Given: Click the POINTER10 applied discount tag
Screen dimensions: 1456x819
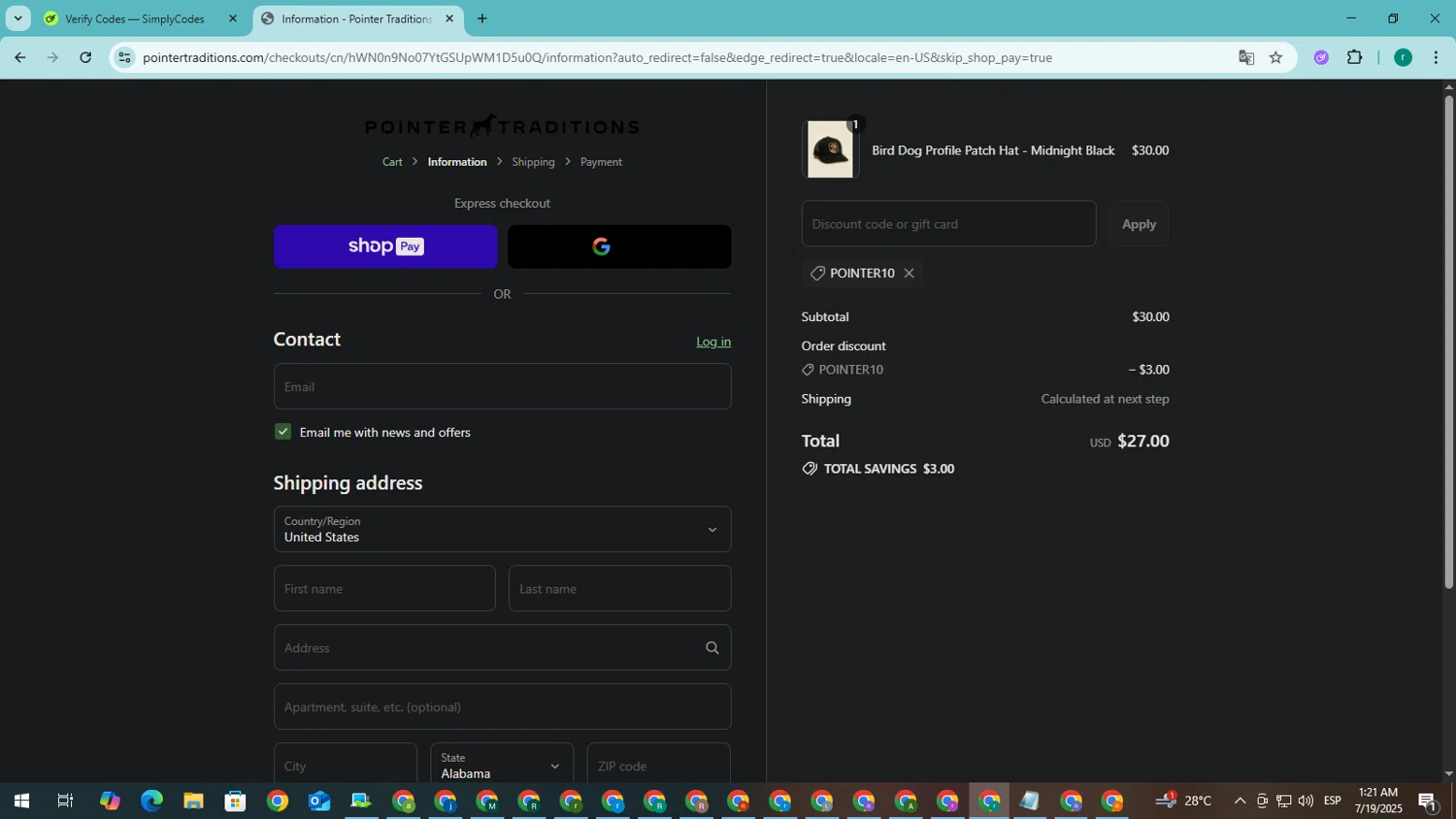Looking at the screenshot, I should tap(862, 274).
